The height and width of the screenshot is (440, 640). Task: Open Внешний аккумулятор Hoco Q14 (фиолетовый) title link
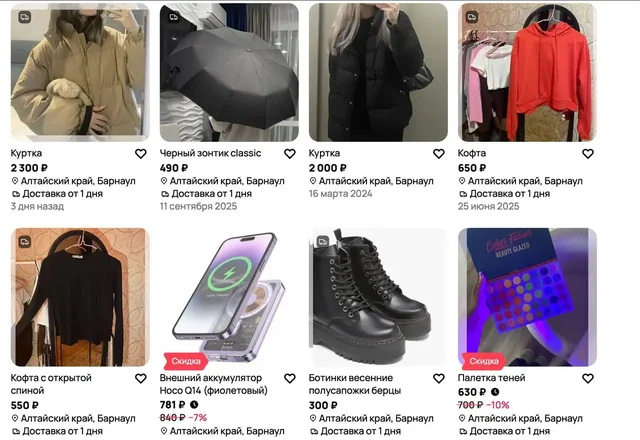(213, 384)
